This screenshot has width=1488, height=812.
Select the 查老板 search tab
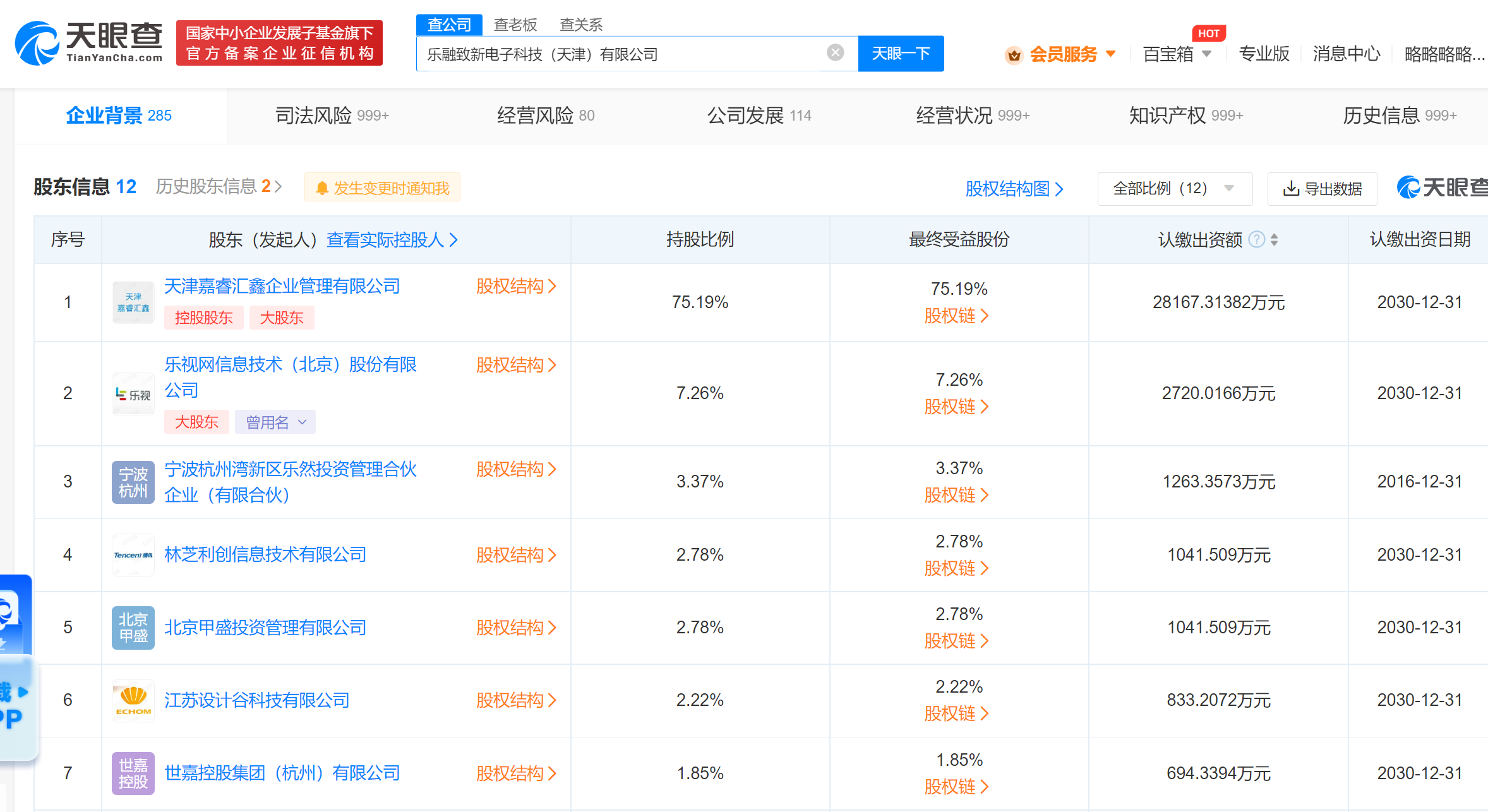515,25
